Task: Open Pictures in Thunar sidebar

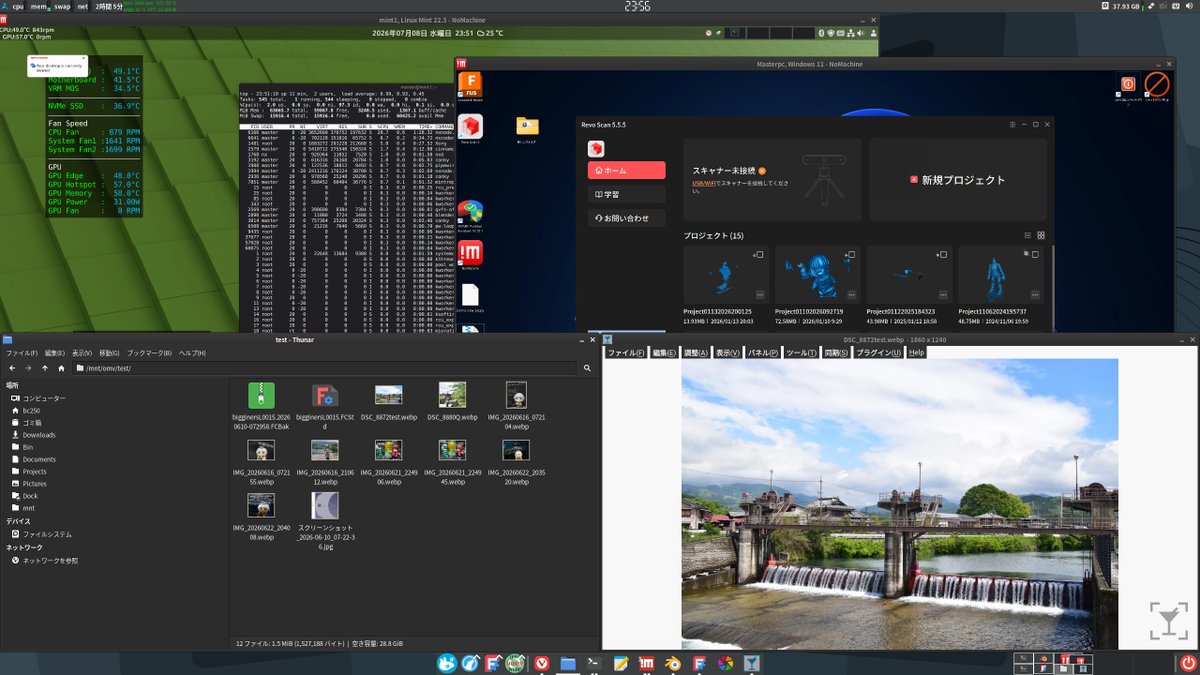Action: (x=29, y=483)
